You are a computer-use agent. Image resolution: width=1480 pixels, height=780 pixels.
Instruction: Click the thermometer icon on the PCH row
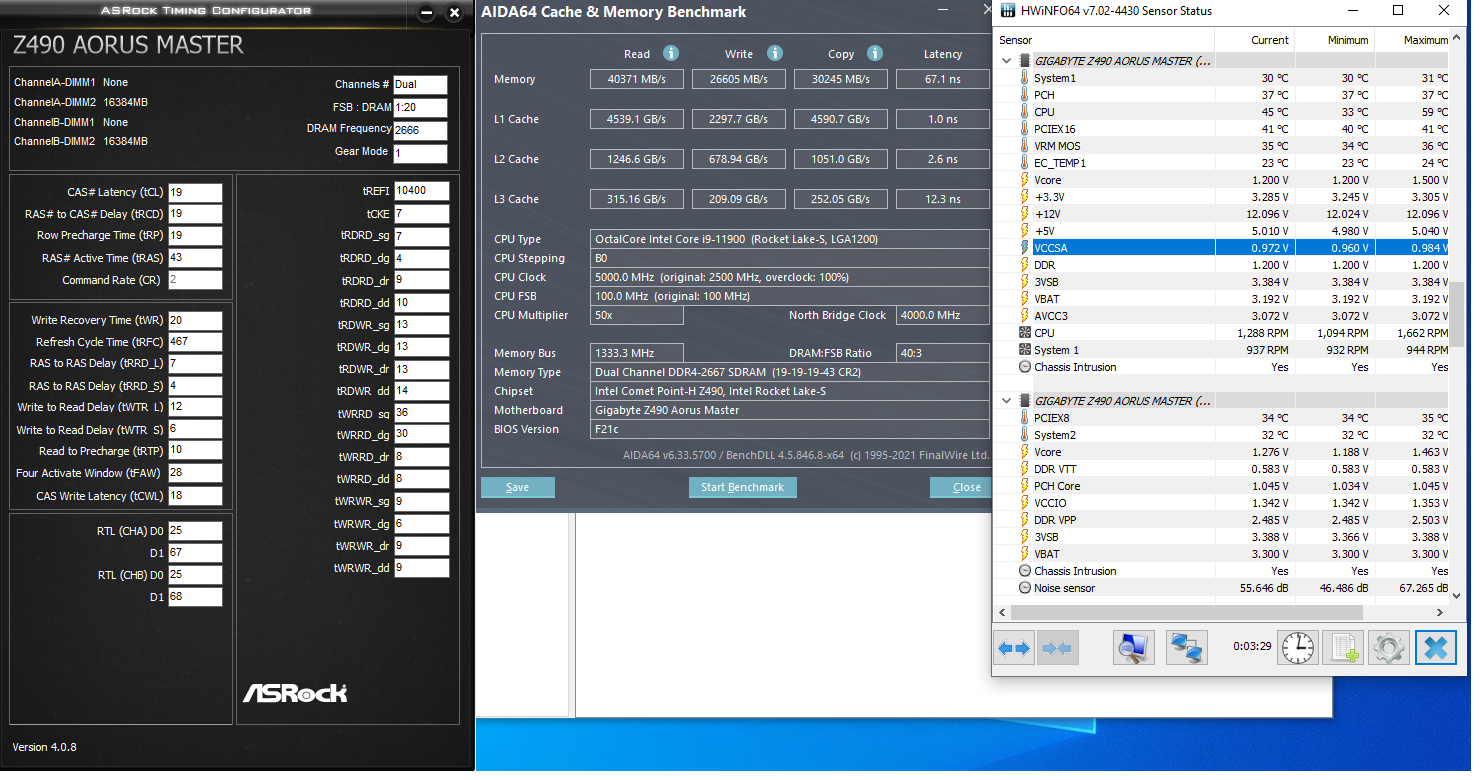(x=1024, y=95)
